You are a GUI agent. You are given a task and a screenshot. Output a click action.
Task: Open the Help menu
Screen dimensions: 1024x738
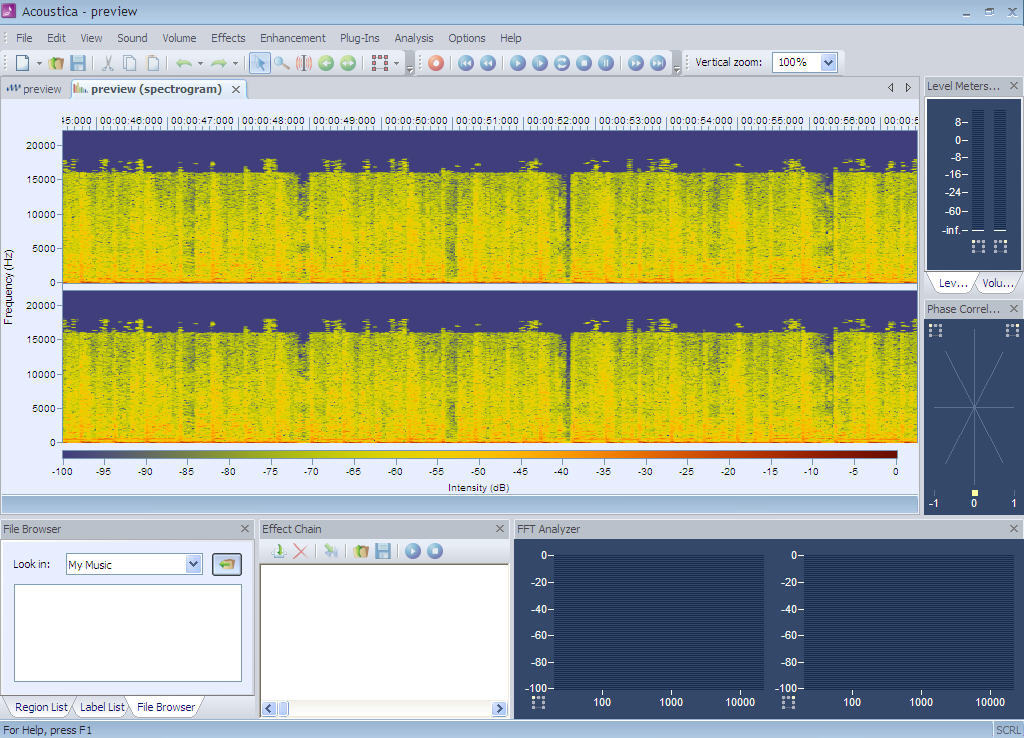pos(511,38)
